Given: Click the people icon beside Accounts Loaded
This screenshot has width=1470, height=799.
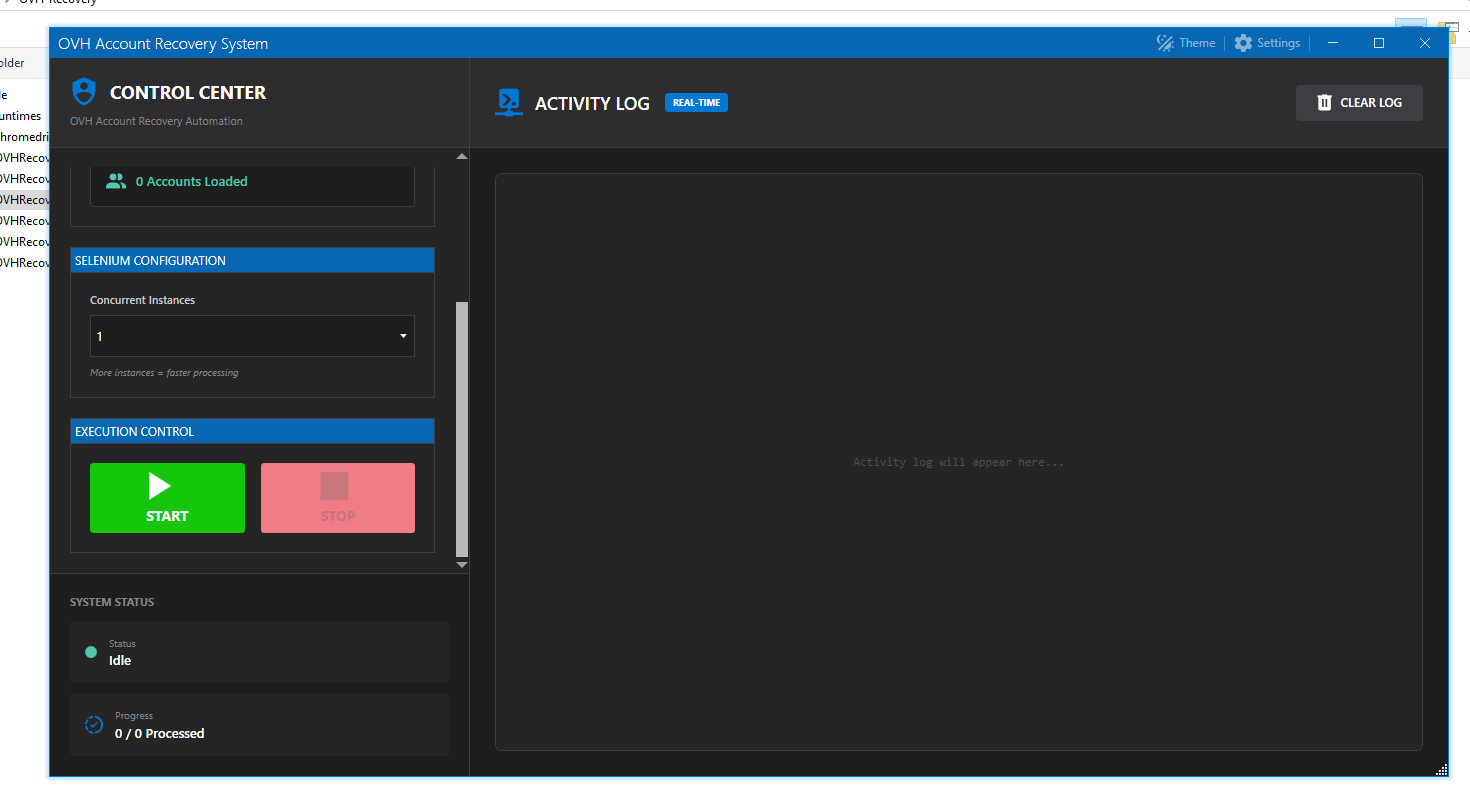Looking at the screenshot, I should [116, 181].
